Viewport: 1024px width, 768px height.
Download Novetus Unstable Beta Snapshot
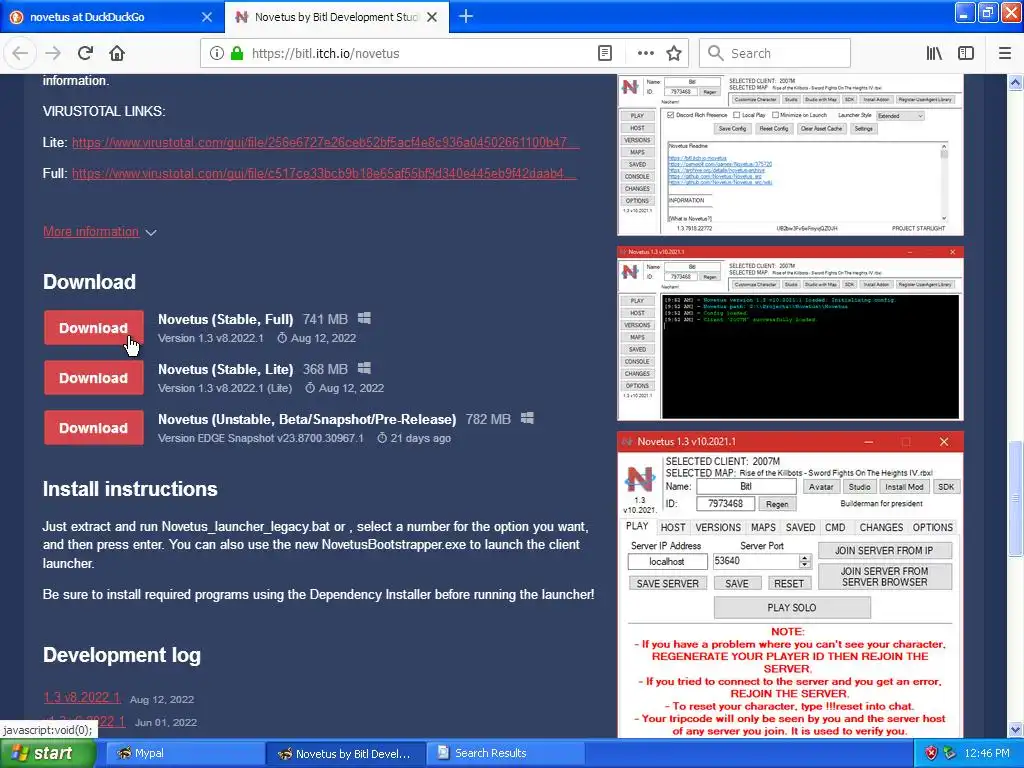click(x=93, y=428)
